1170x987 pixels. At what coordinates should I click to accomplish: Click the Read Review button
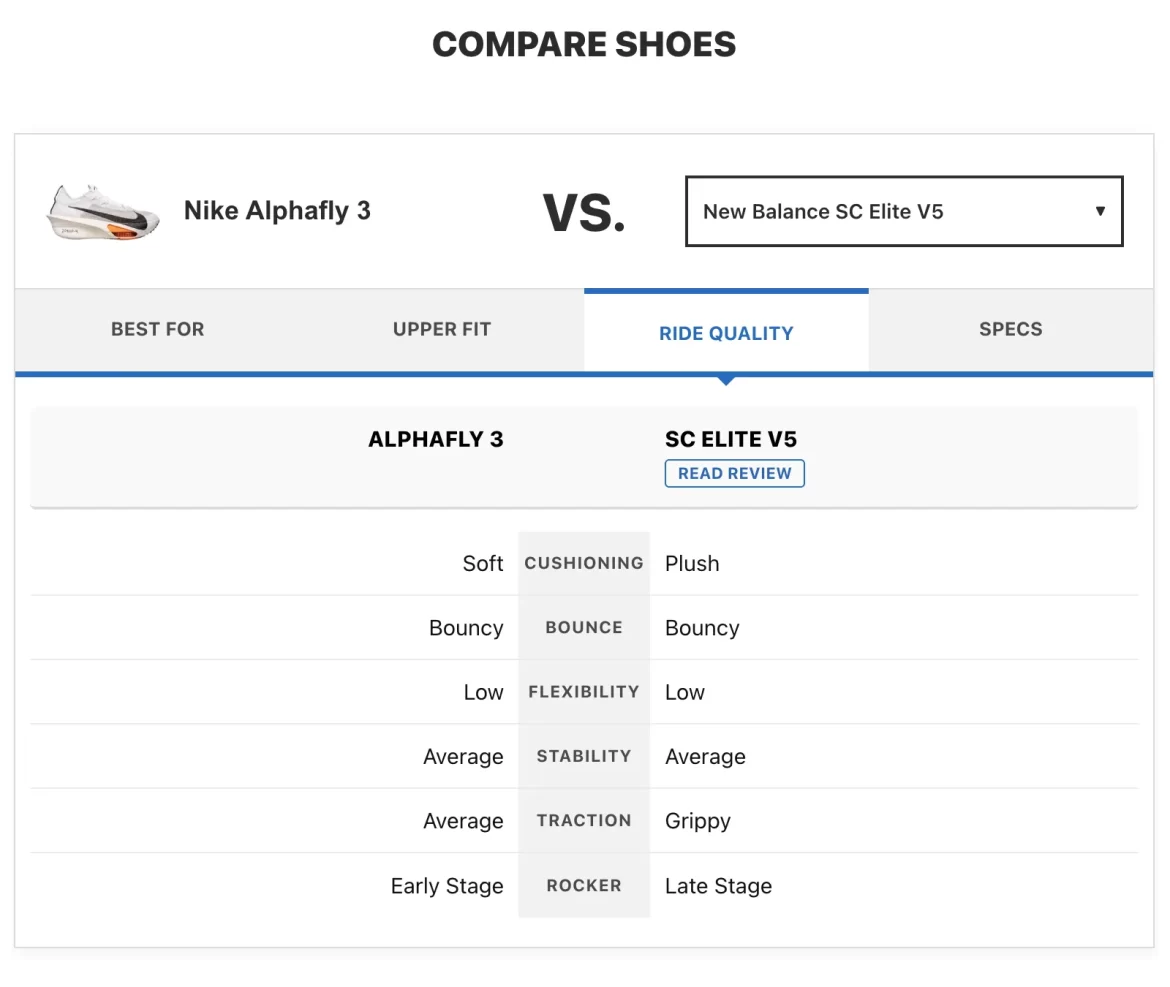[734, 474]
